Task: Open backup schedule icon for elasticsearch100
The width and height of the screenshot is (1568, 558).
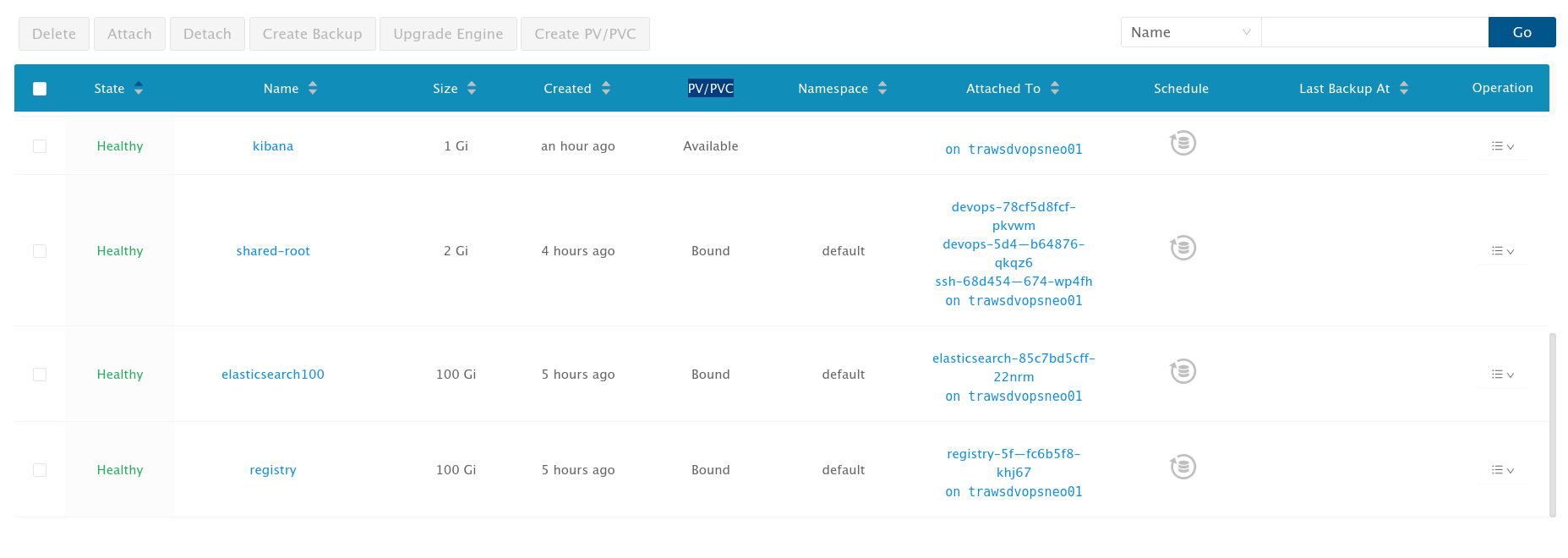Action: tap(1183, 371)
